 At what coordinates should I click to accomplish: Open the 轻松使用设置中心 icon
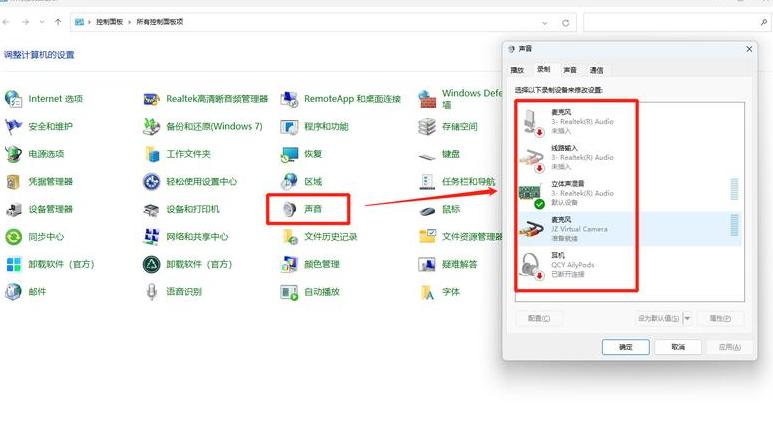point(151,182)
